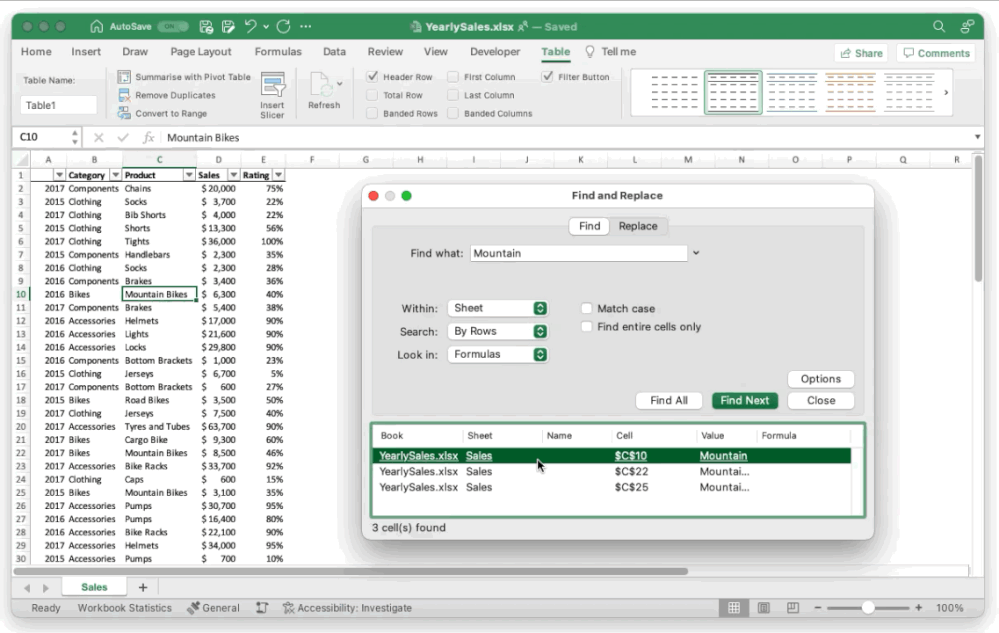Zoom out with the minus icon
This screenshot has height=633, width=999.
click(817, 608)
